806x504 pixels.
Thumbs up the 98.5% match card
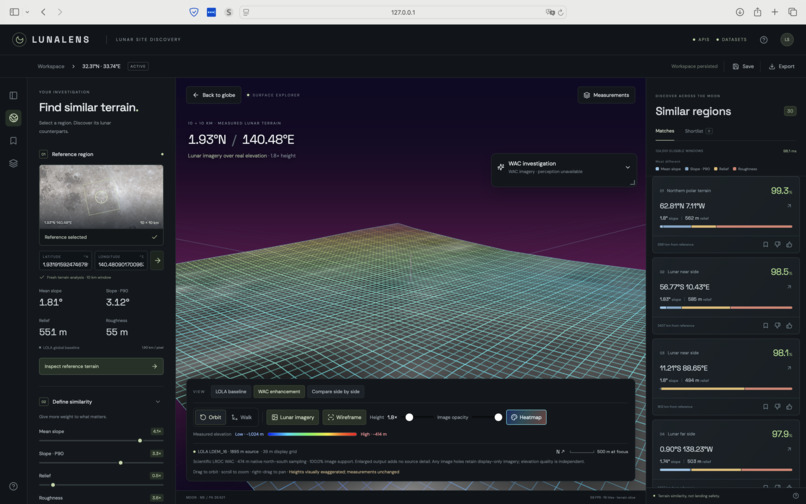tap(789, 326)
